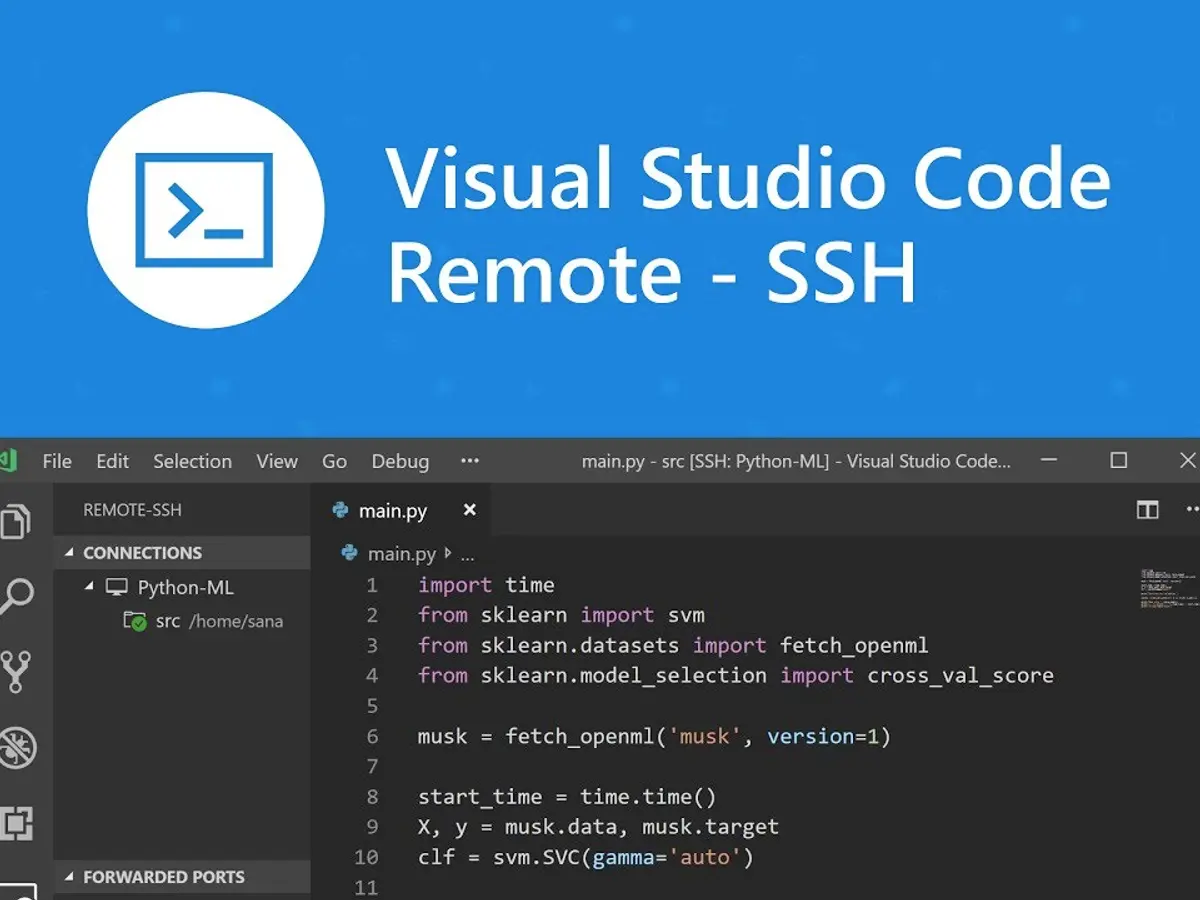
Task: Click line number 6 in the gutter
Action: tap(372, 736)
